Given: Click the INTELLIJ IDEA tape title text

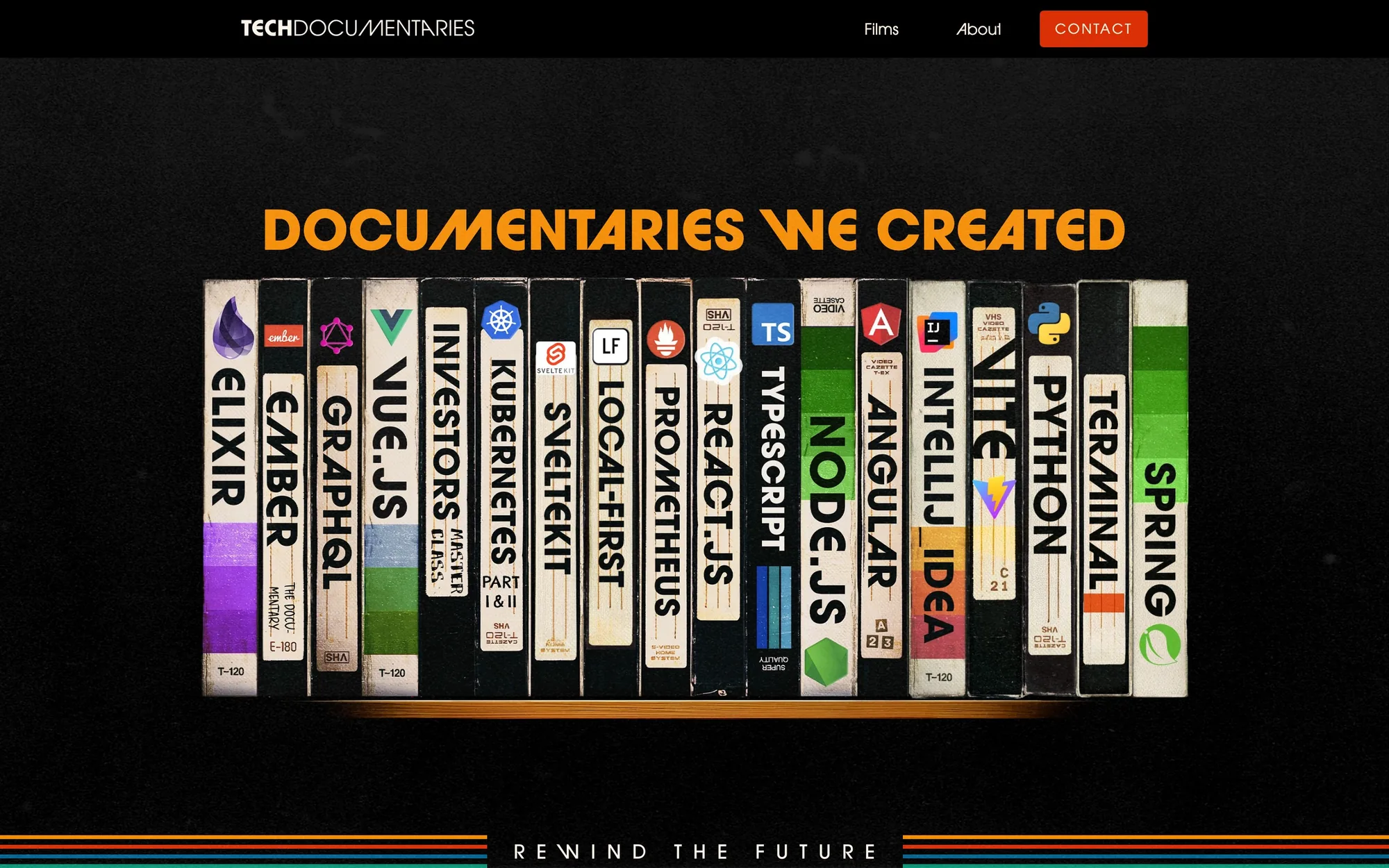Looking at the screenshot, I should pyautogui.click(x=938, y=504).
